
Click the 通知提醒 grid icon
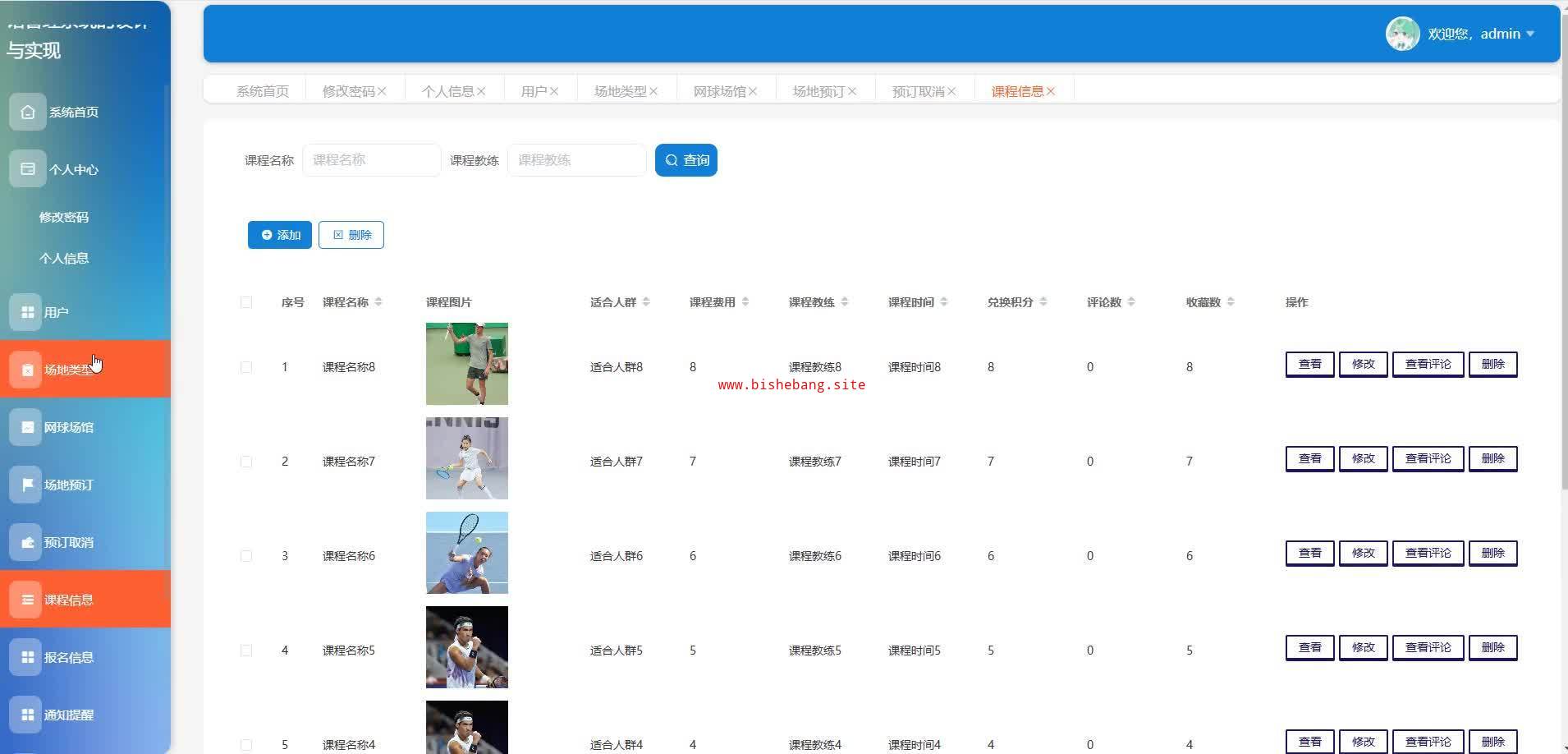tap(27, 715)
